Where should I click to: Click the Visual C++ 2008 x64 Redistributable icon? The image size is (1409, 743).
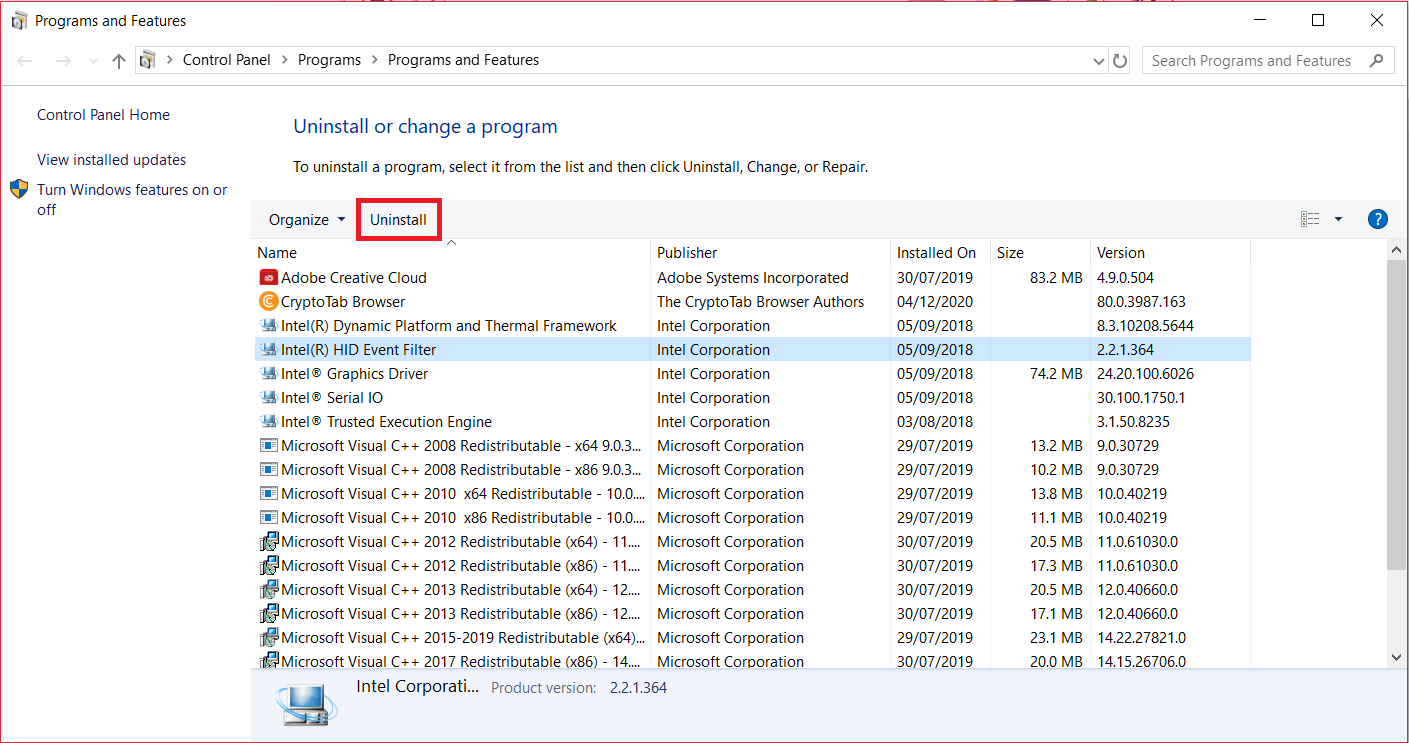tap(268, 446)
